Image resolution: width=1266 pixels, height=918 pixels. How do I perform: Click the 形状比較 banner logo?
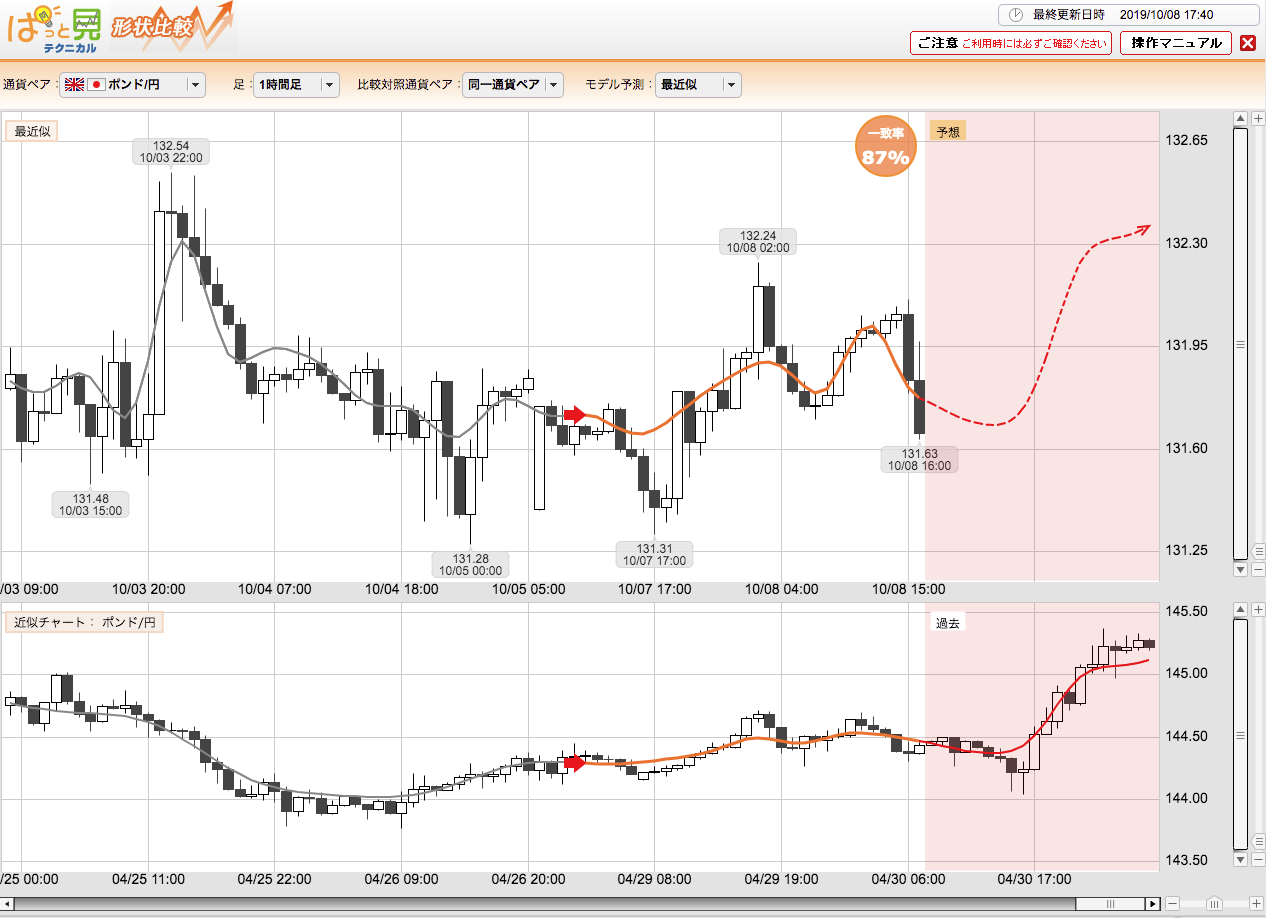pyautogui.click(x=170, y=26)
